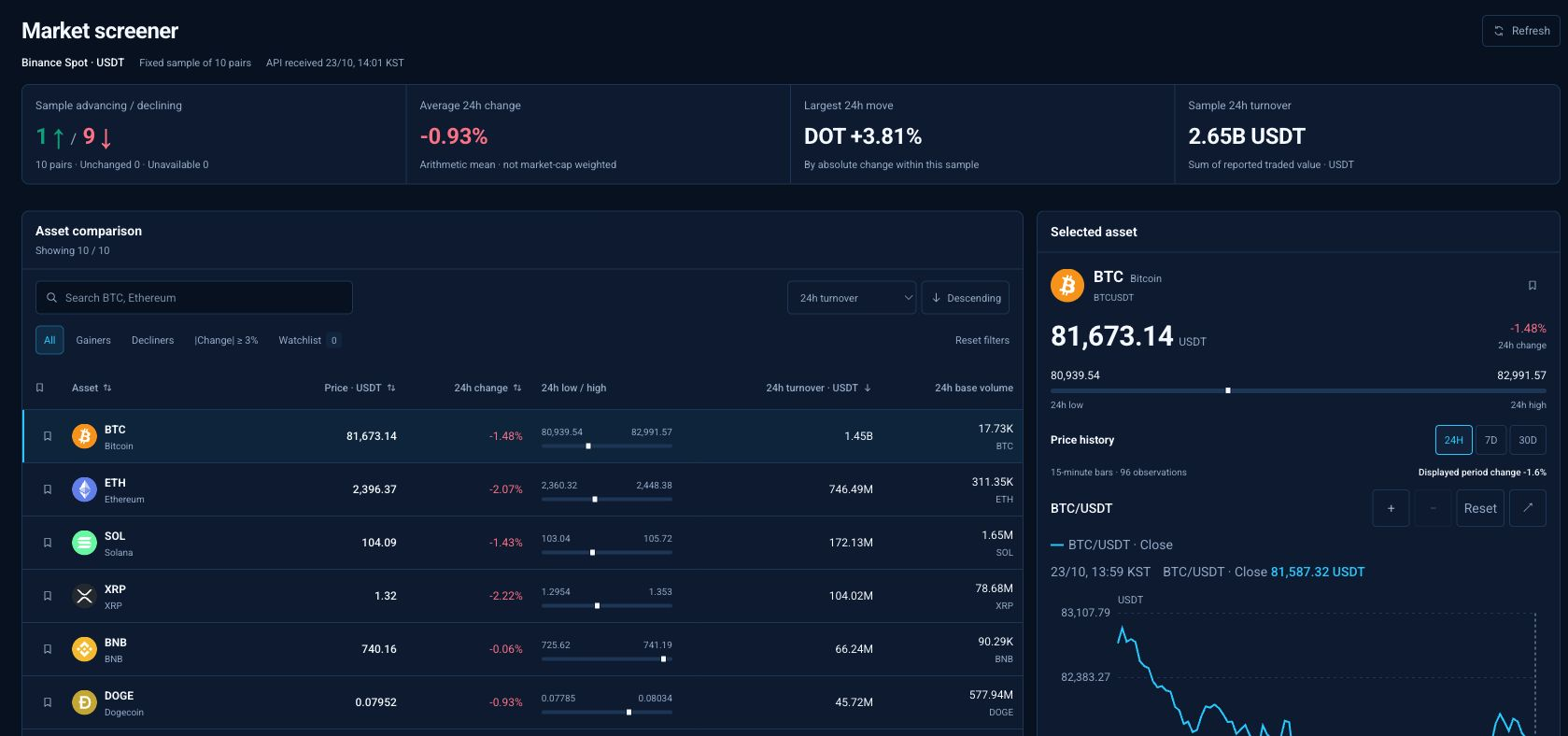Click the Ethereum logo icon in table
Image resolution: width=1568 pixels, height=736 pixels.
[x=84, y=489]
